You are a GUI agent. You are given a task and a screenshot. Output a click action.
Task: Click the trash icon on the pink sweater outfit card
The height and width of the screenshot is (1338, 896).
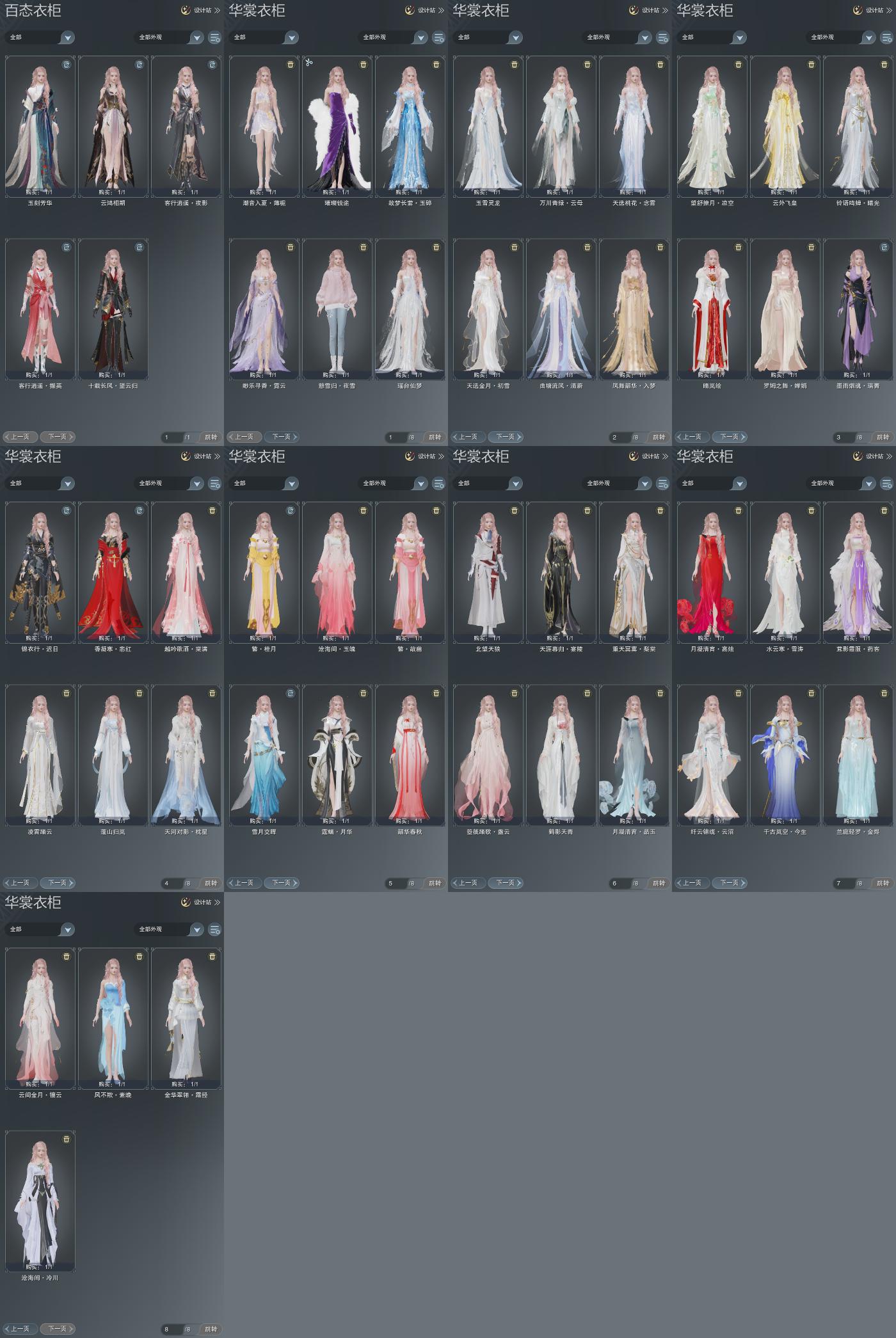[x=364, y=247]
